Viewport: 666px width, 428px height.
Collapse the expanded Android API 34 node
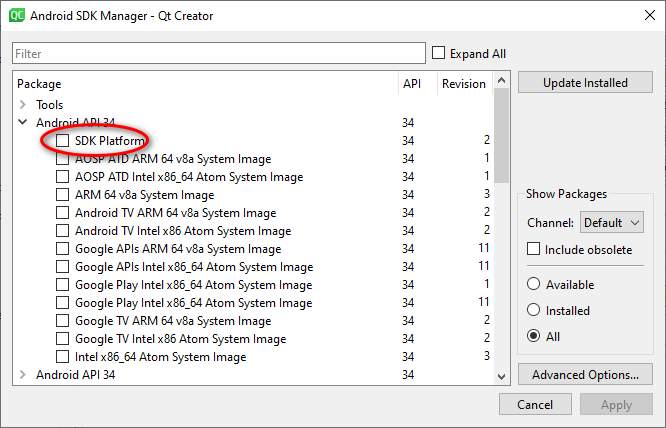[x=23, y=122]
